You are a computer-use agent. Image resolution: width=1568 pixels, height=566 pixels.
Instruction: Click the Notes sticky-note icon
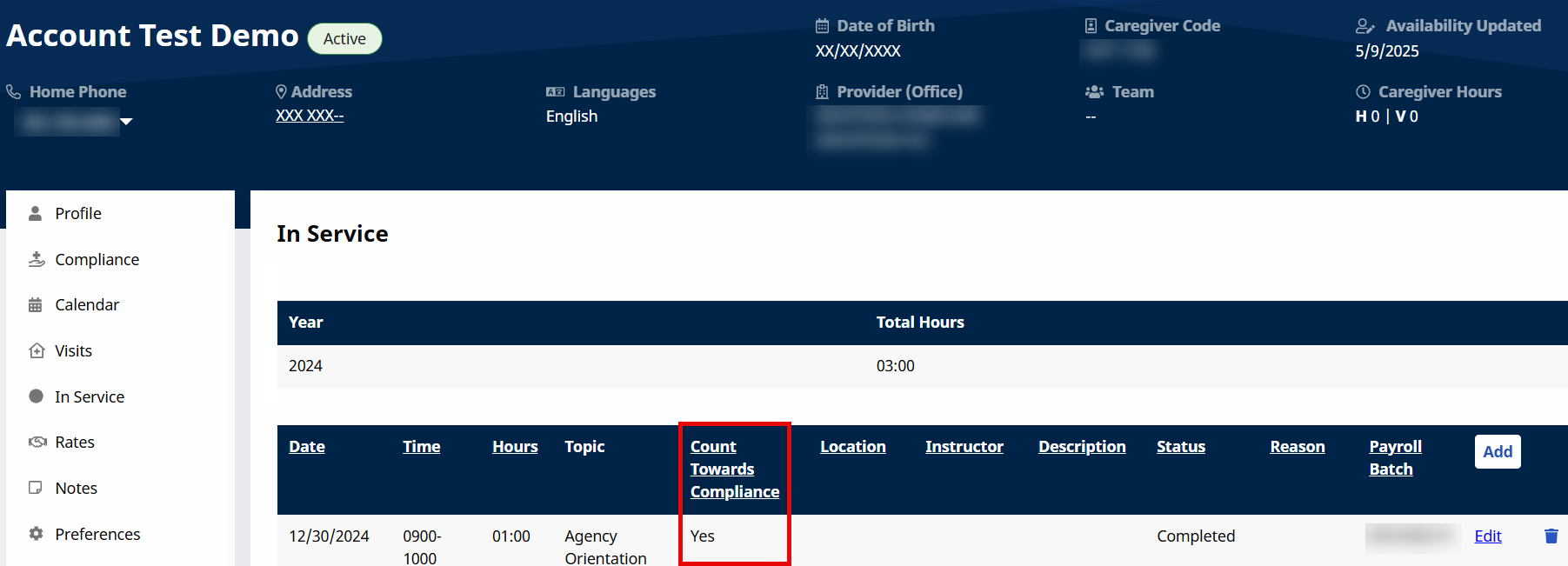pyautogui.click(x=36, y=488)
